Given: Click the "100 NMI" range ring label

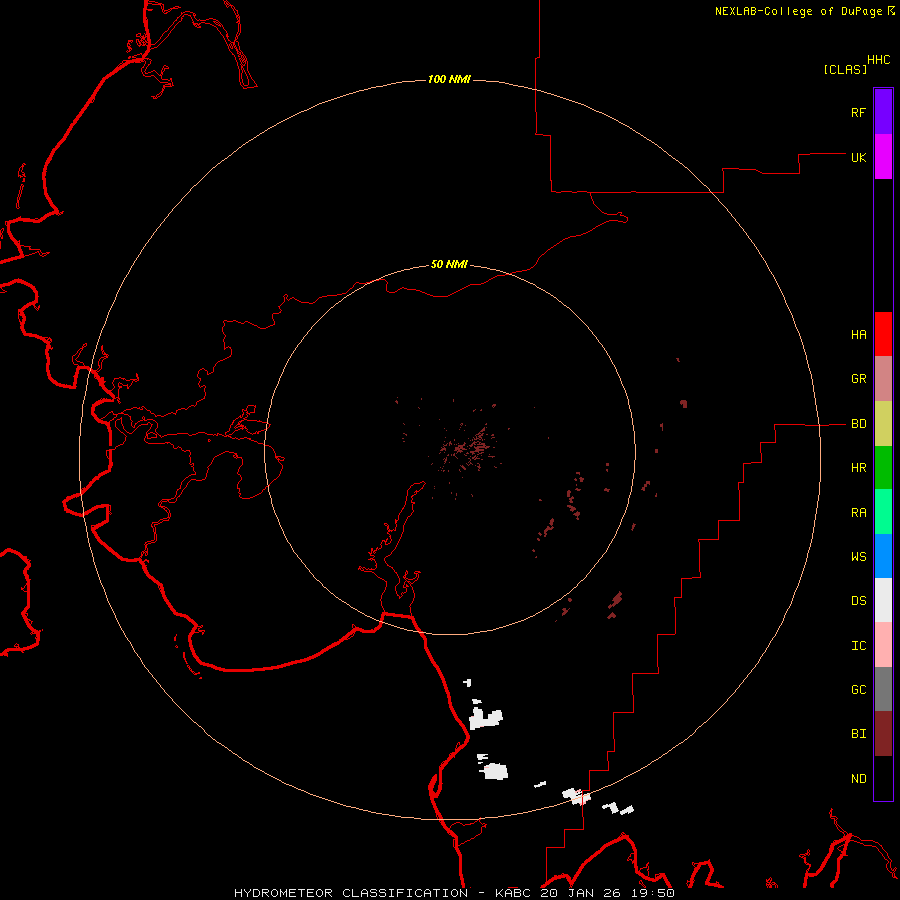Looking at the screenshot, I should [x=449, y=79].
